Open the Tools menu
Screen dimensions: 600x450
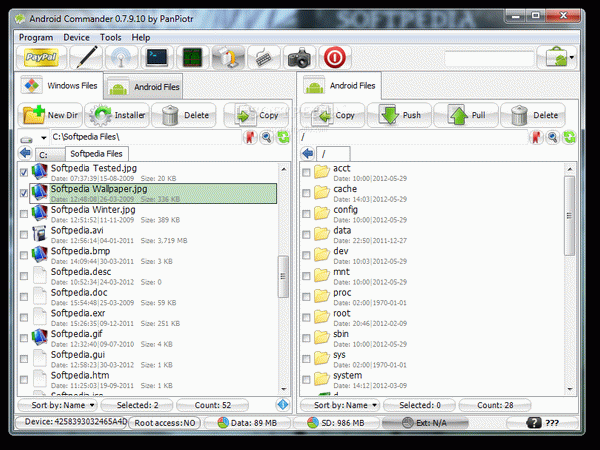point(111,38)
